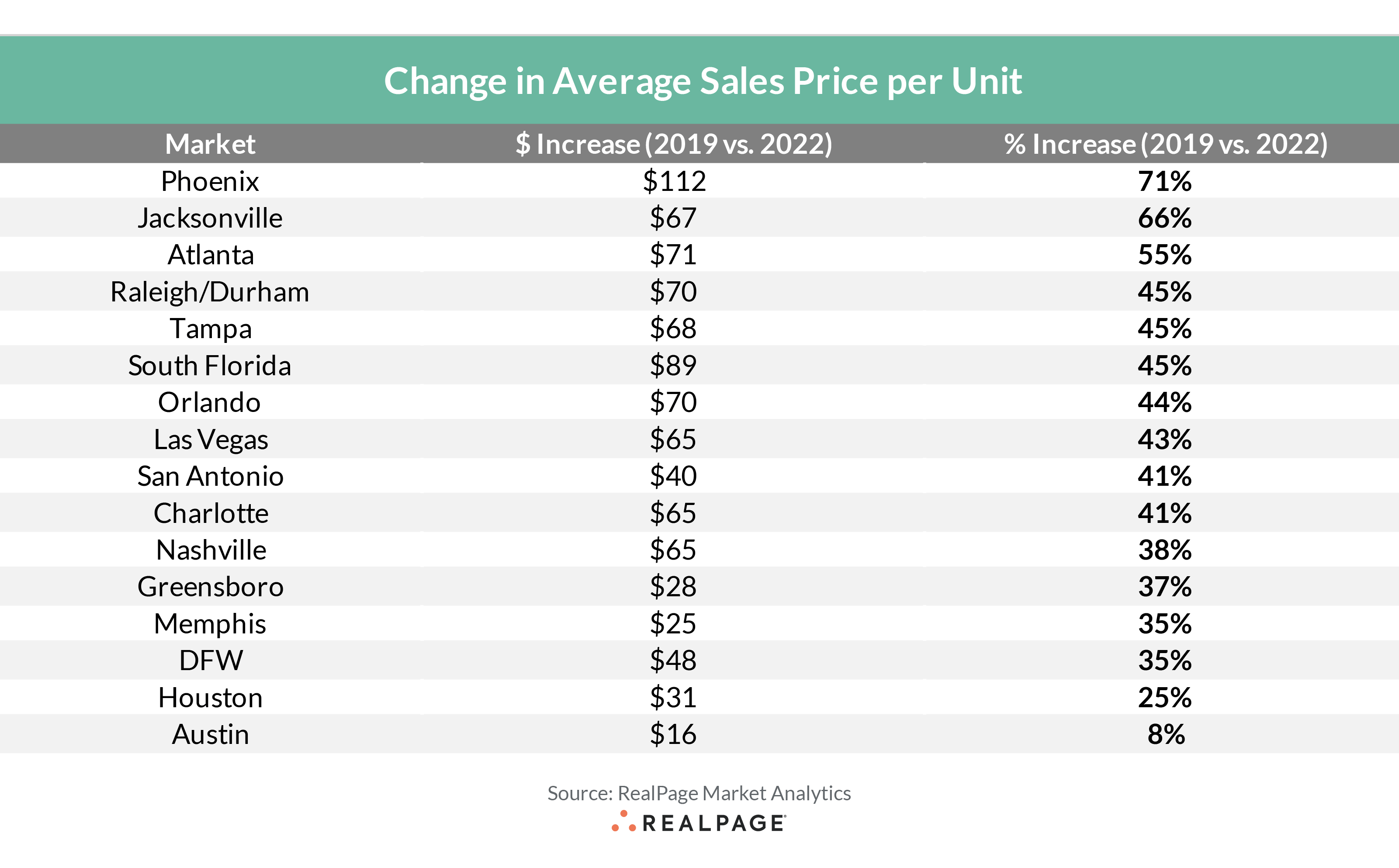Click the RealPage logo dots icon
1399x868 pixels.
pos(623,822)
